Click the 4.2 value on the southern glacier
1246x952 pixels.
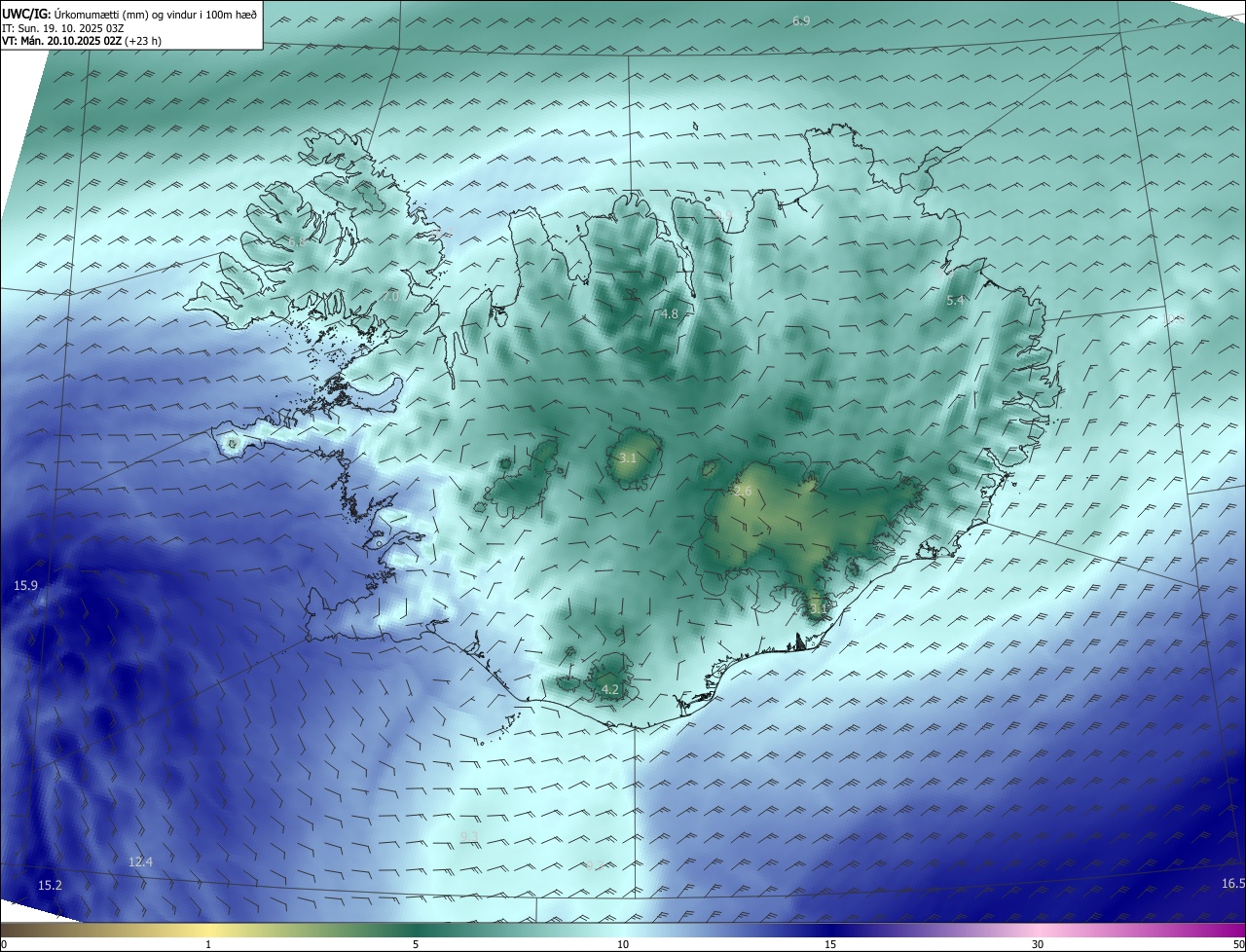point(610,689)
